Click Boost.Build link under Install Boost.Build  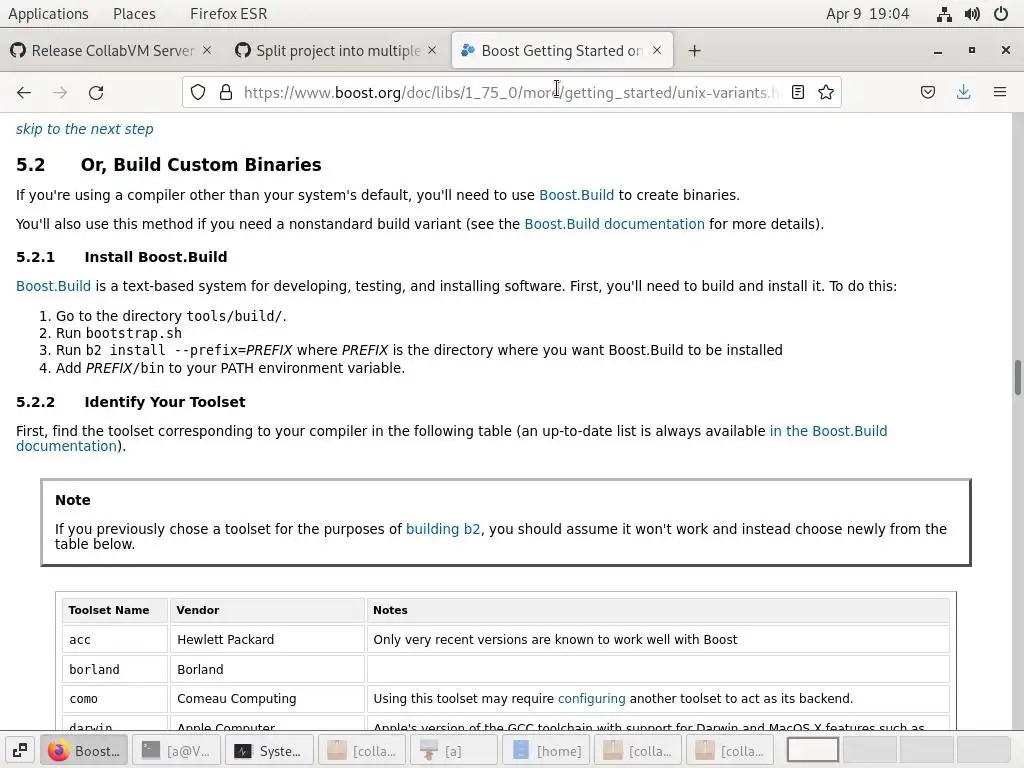[x=54, y=286]
